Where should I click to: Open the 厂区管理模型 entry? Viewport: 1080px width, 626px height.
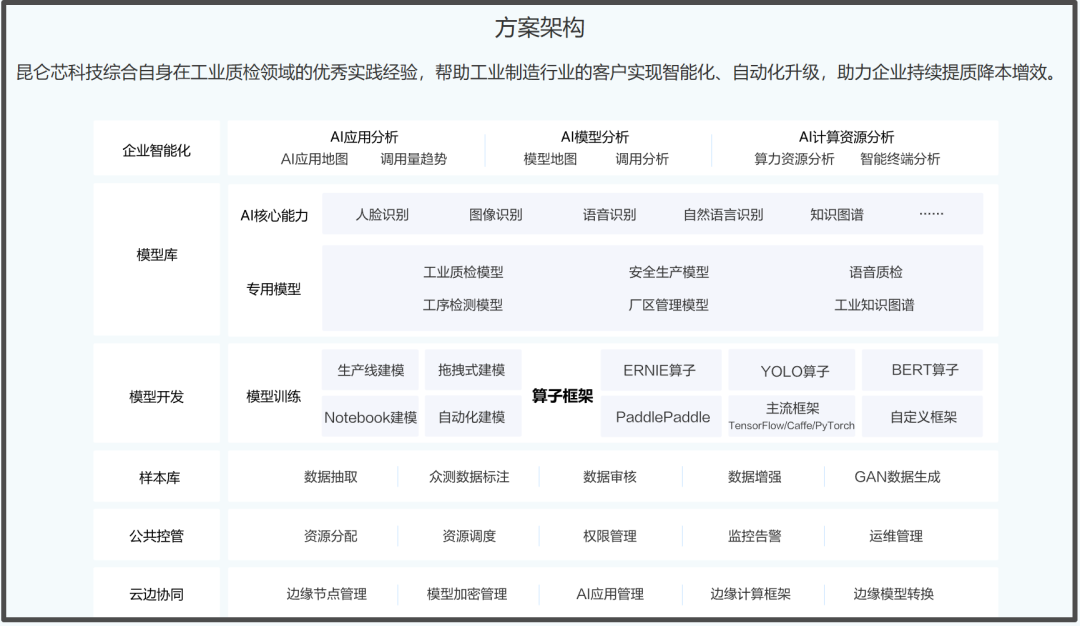(669, 305)
